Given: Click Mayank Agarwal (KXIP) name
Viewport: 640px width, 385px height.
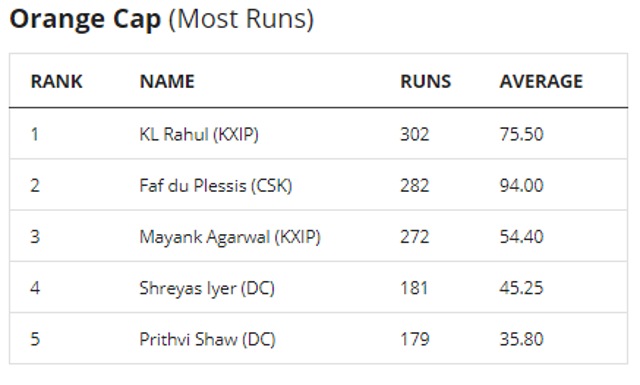Looking at the screenshot, I should click(230, 237).
